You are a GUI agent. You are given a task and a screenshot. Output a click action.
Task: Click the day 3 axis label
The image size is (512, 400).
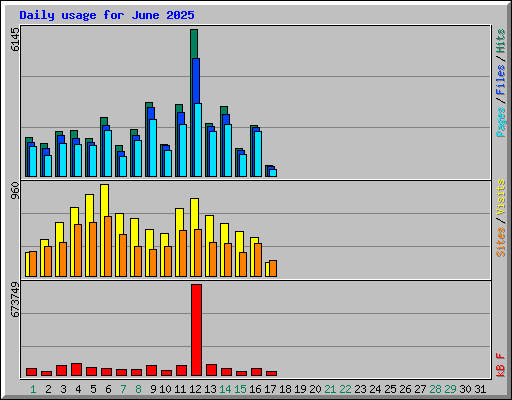point(63,389)
